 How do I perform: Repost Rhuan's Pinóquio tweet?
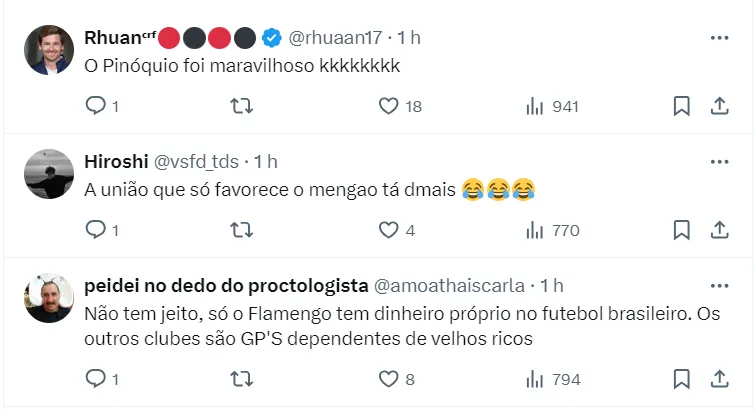click(x=241, y=106)
